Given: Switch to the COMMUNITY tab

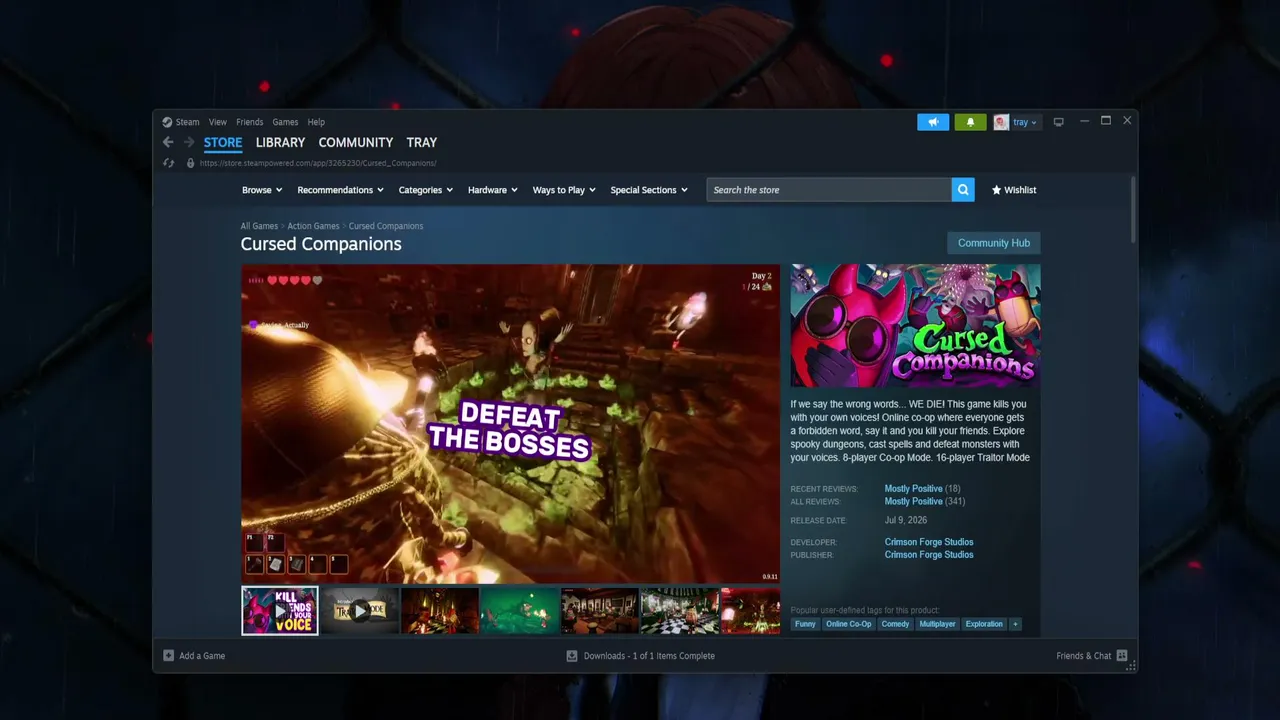Looking at the screenshot, I should (x=356, y=142).
